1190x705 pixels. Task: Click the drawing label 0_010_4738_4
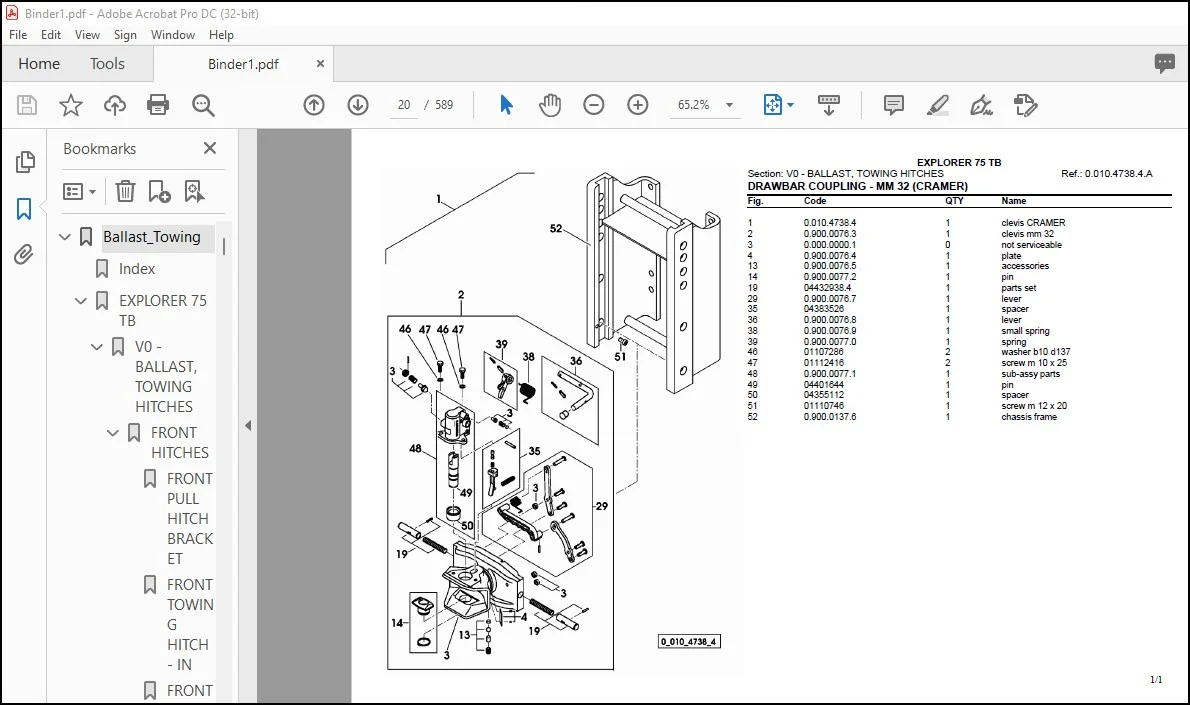[x=688, y=641]
